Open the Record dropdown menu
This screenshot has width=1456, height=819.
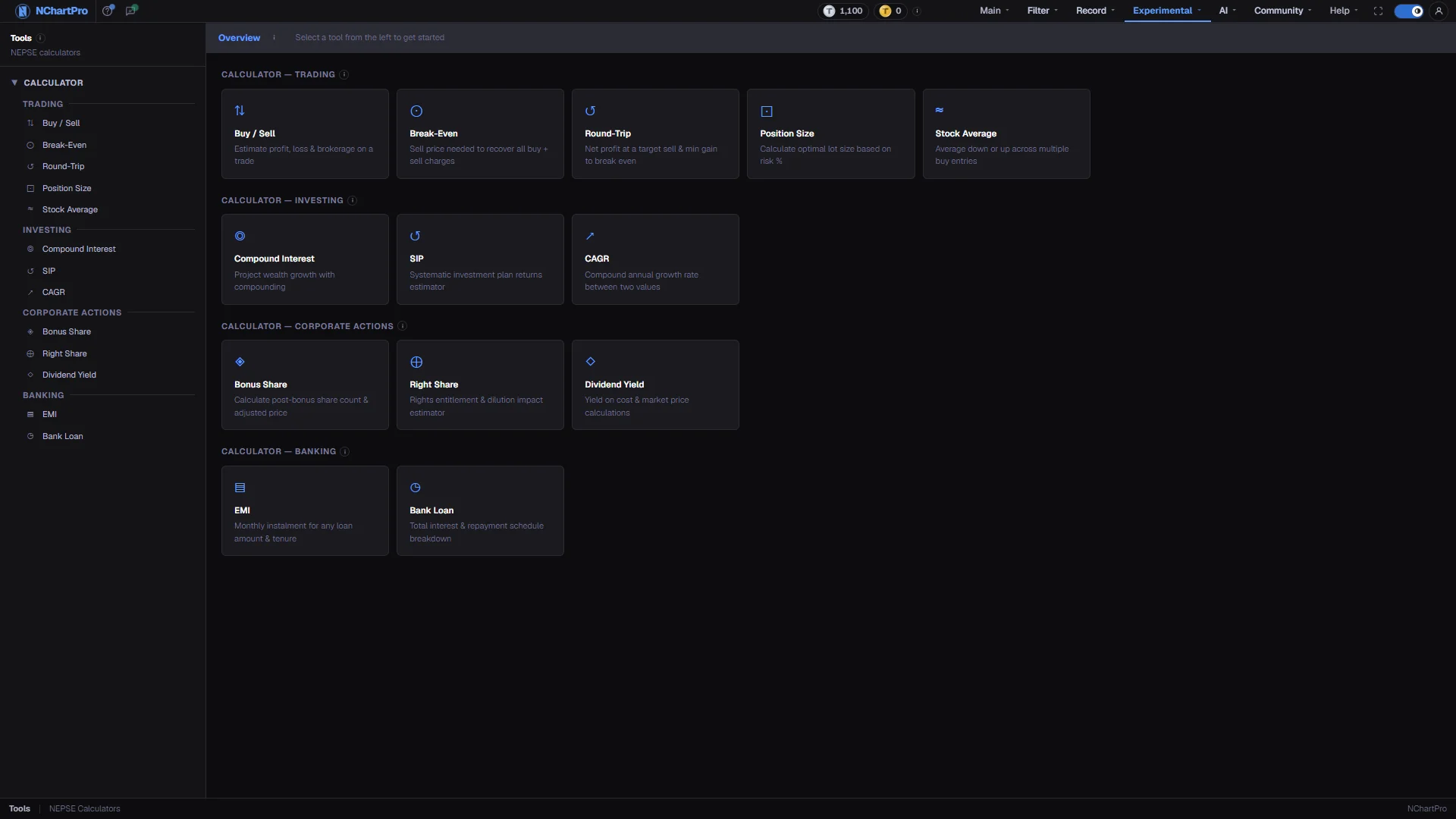1095,11
